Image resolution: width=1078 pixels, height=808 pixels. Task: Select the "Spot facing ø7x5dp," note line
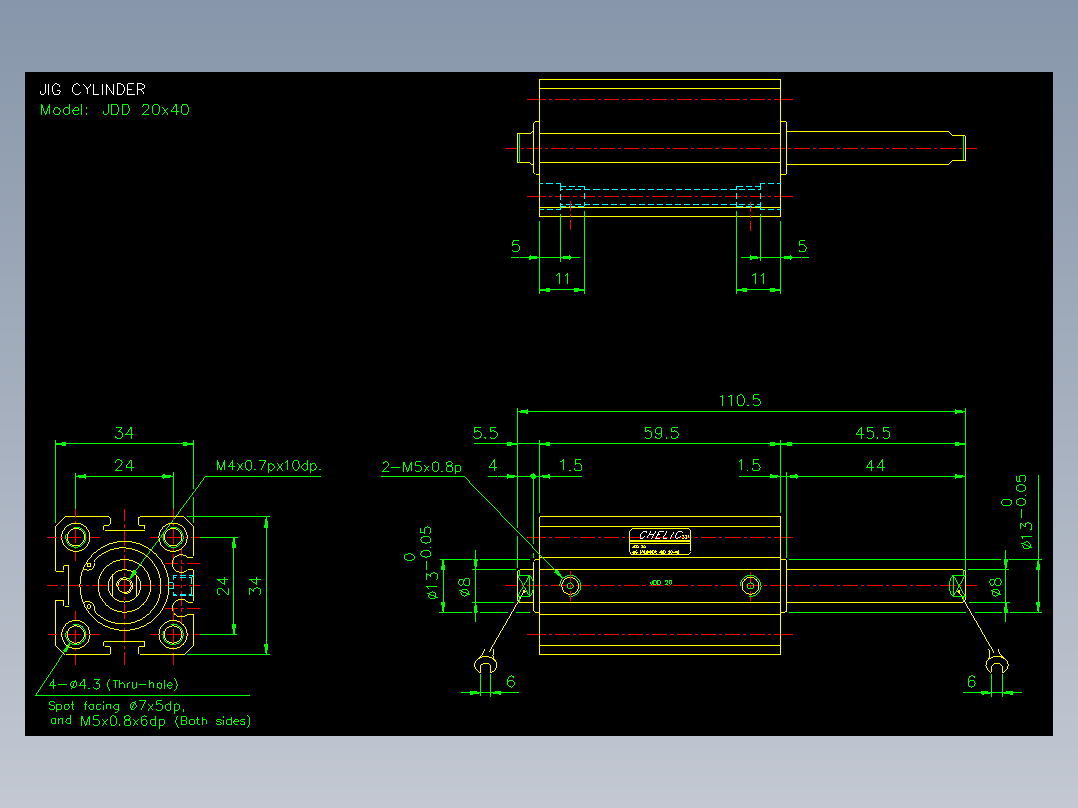click(x=116, y=706)
